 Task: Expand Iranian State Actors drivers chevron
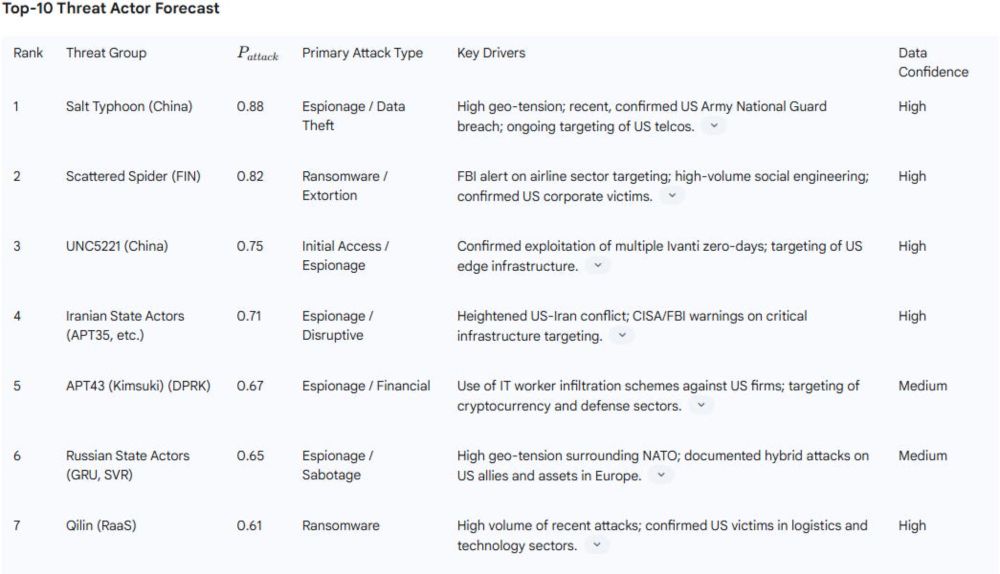[622, 335]
